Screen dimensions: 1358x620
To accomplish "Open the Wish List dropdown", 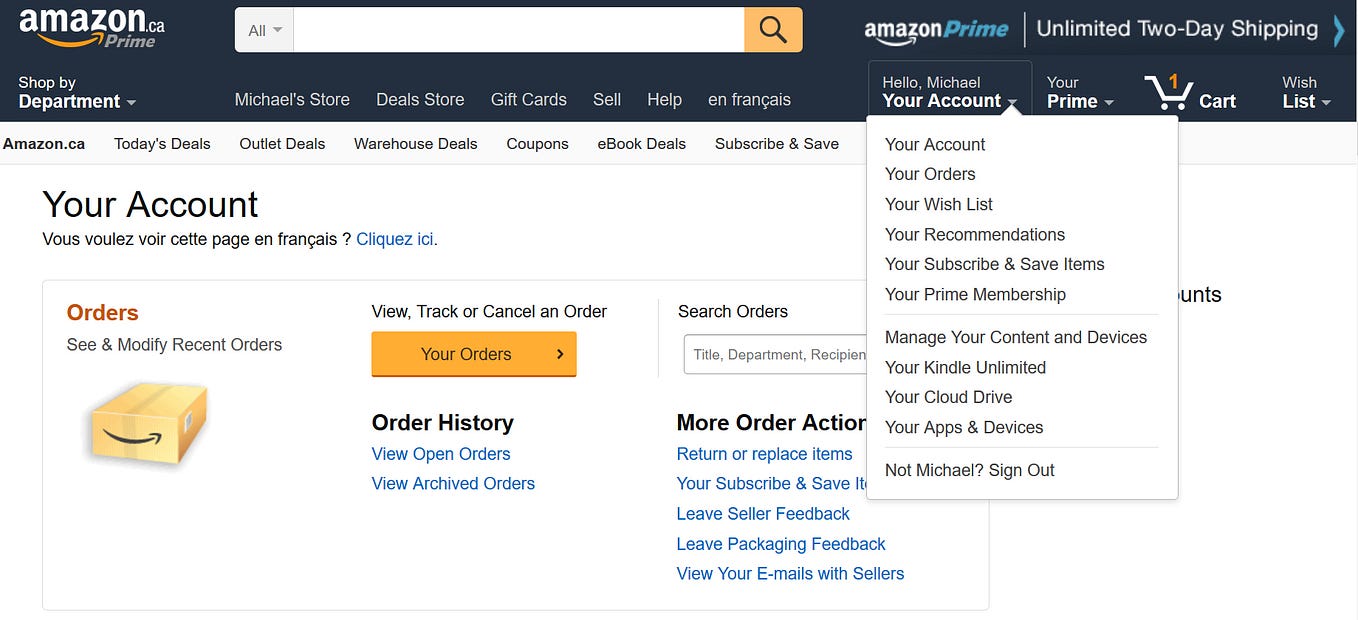I will click(x=1306, y=92).
